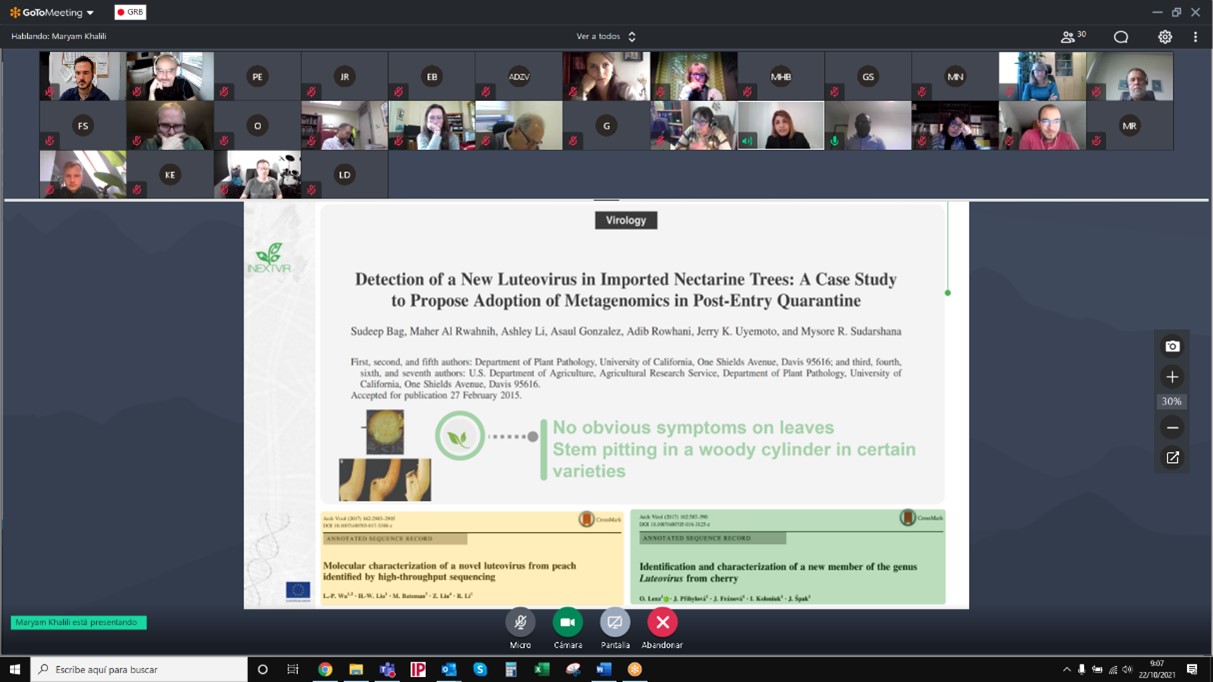This screenshot has width=1213, height=682.
Task: Expand the 'Ver a todos' view selector
Action: (x=606, y=37)
